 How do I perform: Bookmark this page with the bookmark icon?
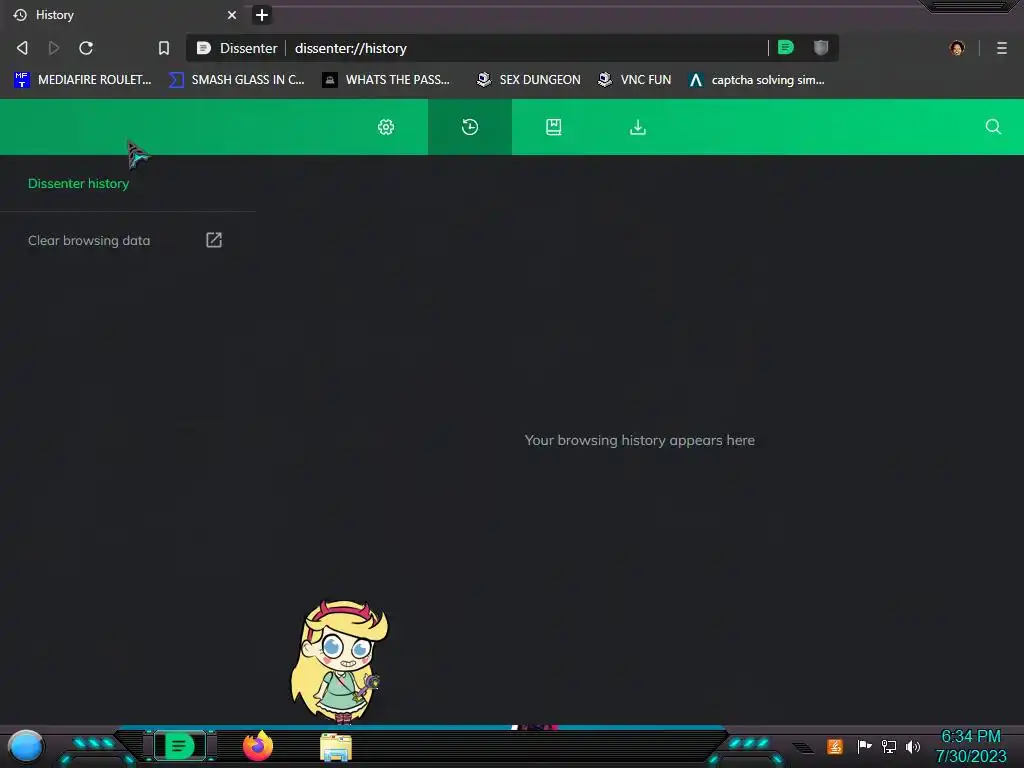click(x=164, y=48)
